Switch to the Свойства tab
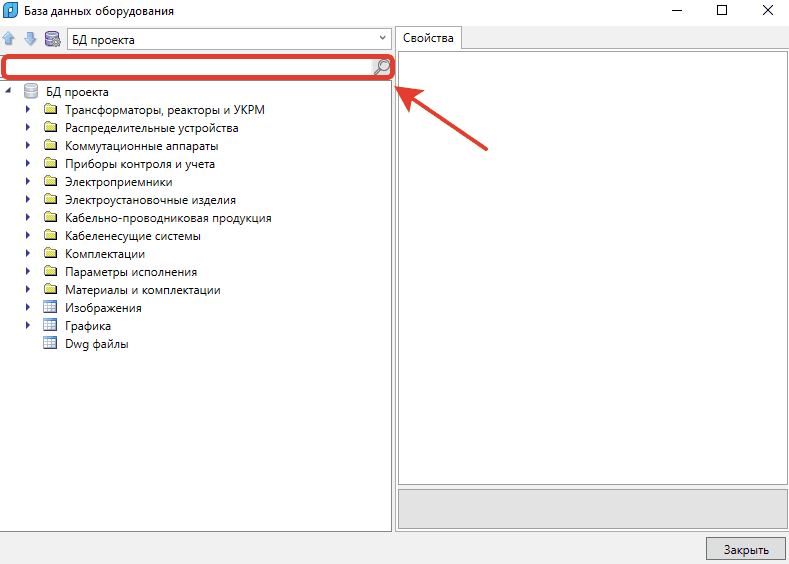Screen dimensions: 789x564 click(428, 38)
